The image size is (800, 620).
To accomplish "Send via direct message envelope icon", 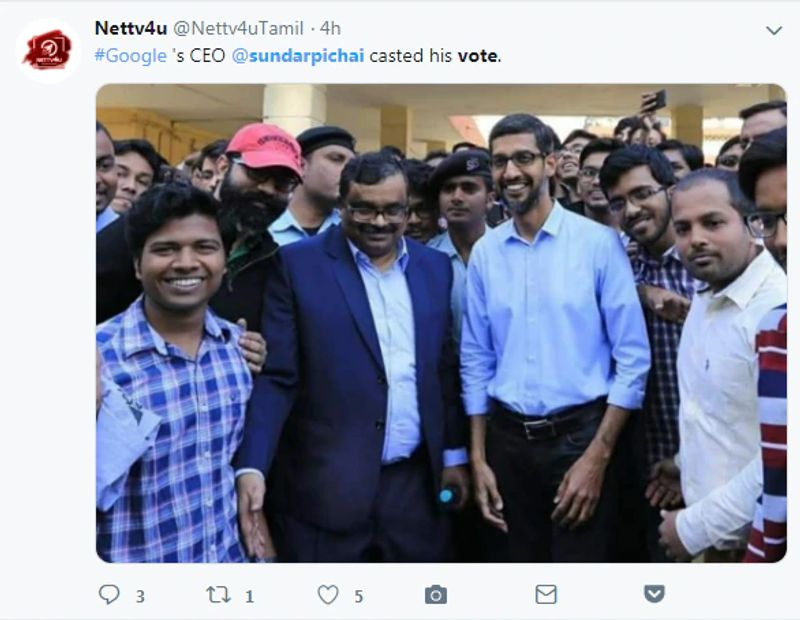I will pyautogui.click(x=545, y=595).
